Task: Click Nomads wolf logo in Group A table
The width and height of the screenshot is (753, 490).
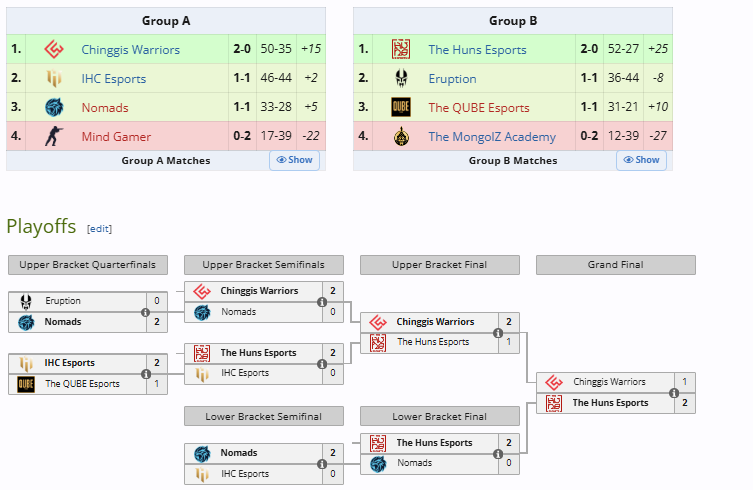Action: [x=54, y=107]
